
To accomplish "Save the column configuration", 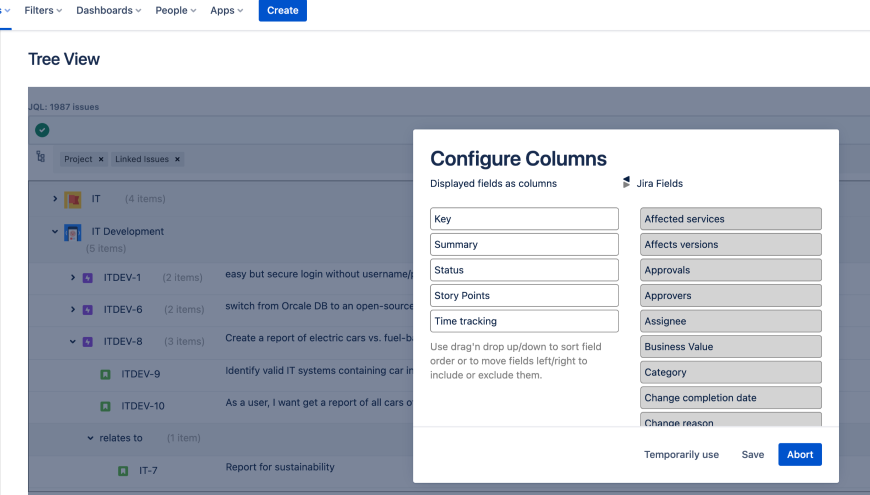I will pyautogui.click(x=753, y=454).
